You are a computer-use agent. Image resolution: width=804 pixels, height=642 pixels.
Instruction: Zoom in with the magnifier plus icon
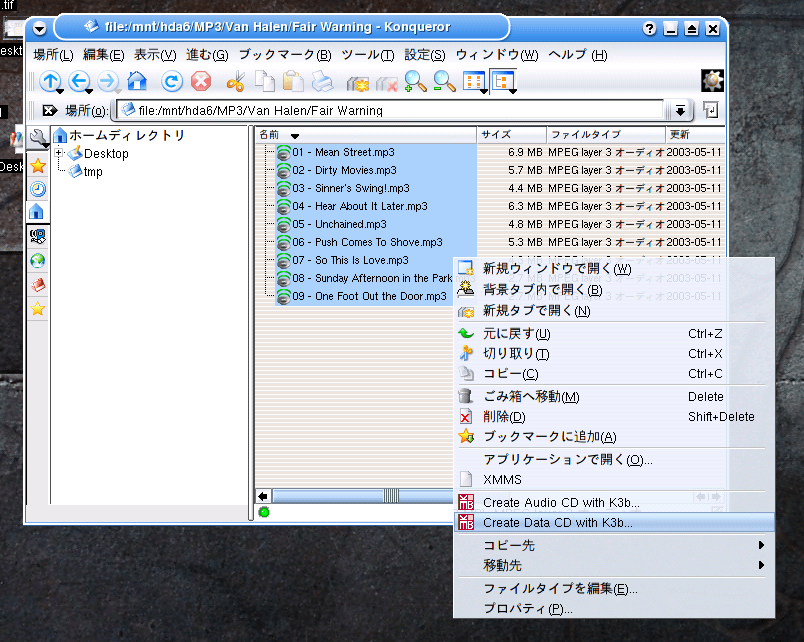pyautogui.click(x=415, y=81)
